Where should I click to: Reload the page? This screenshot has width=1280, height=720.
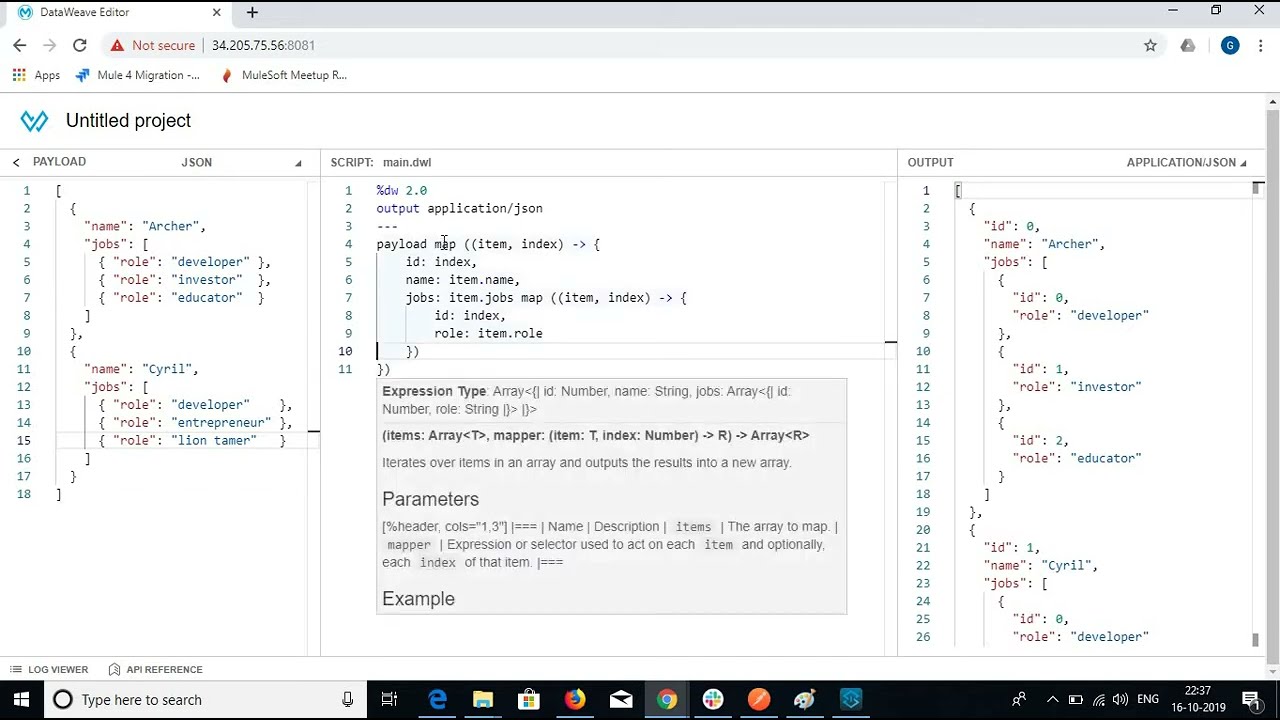(x=80, y=45)
